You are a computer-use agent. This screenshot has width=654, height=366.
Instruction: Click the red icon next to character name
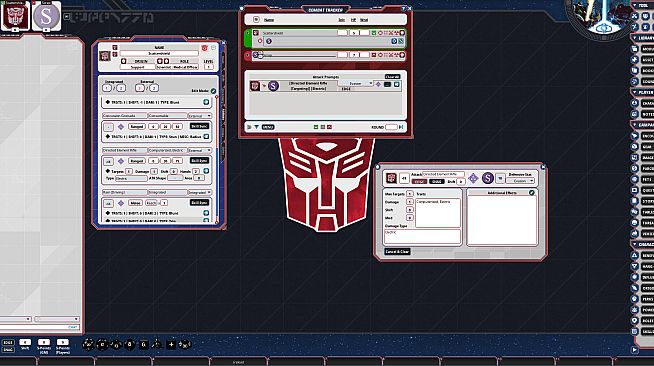204,48
